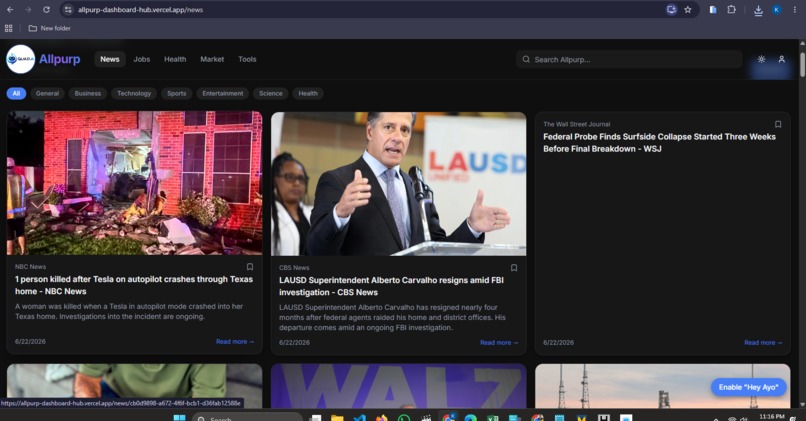
Task: Filter news by General
Action: [x=47, y=94]
